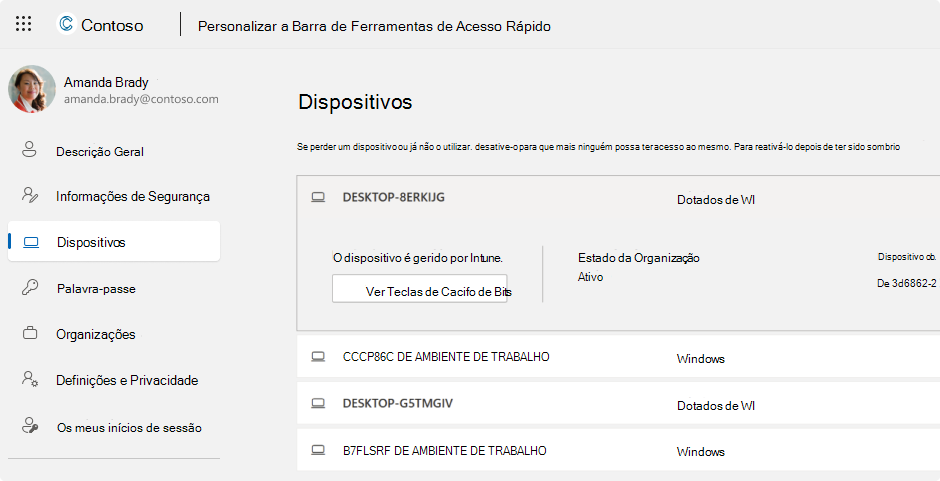This screenshot has height=481, width=940.
Task: Select Dispositivos menu item
Action: coord(114,242)
